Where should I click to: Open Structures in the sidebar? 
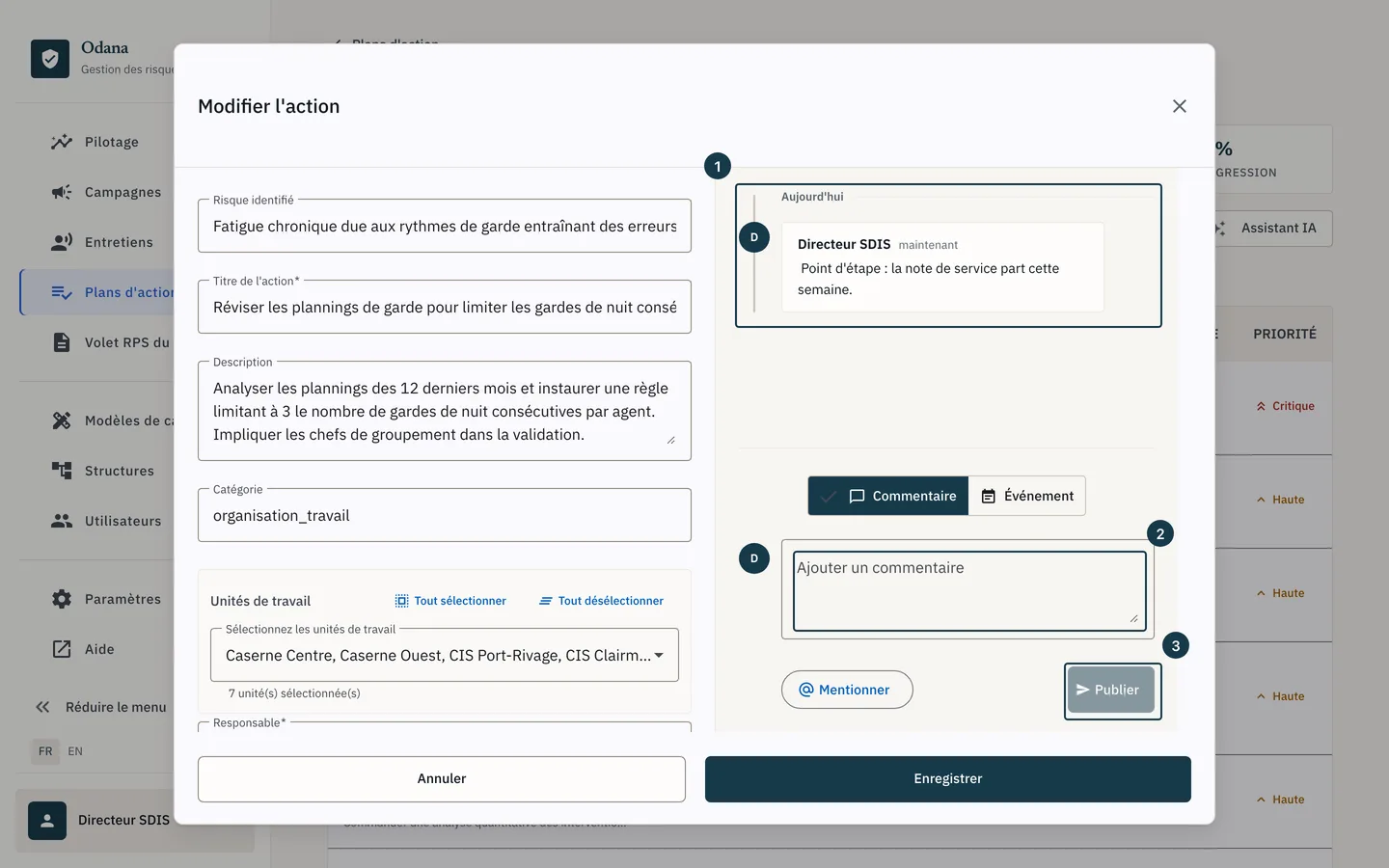point(120,471)
